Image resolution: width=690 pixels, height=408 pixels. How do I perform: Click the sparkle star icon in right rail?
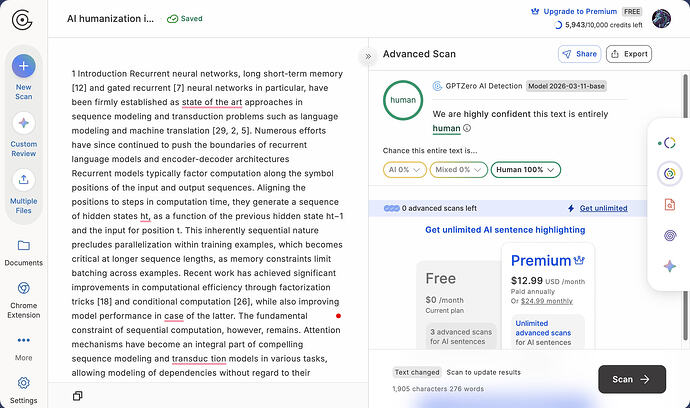point(669,266)
